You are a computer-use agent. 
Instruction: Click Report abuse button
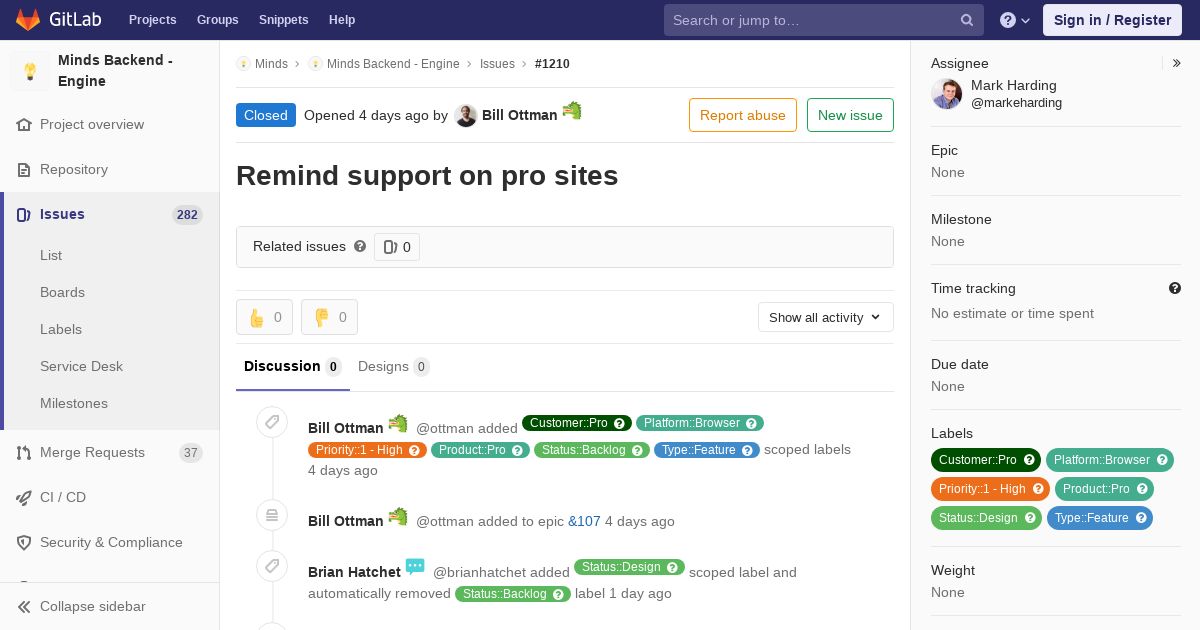coord(743,115)
